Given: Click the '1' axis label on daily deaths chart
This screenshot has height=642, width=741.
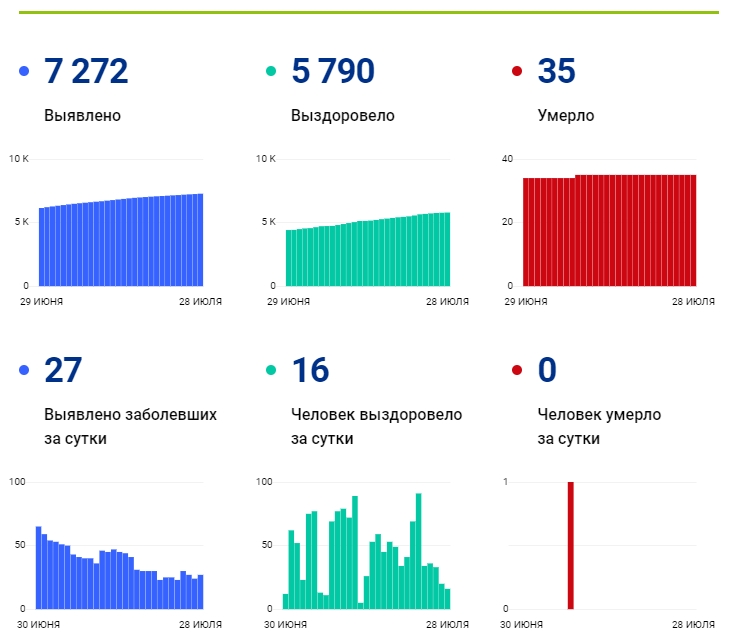Looking at the screenshot, I should pyautogui.click(x=505, y=481).
